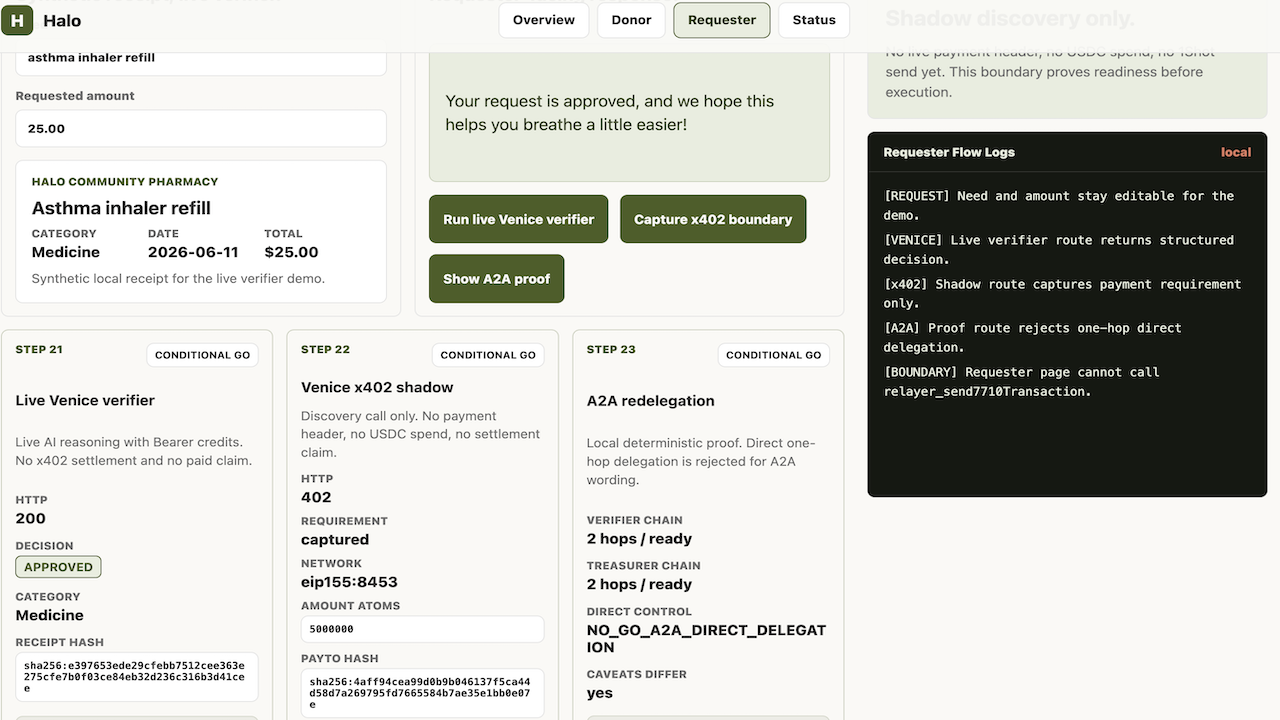Click the Treasurer chain '2 hops / ready' value
Image resolution: width=1280 pixels, height=720 pixels.
click(x=639, y=584)
